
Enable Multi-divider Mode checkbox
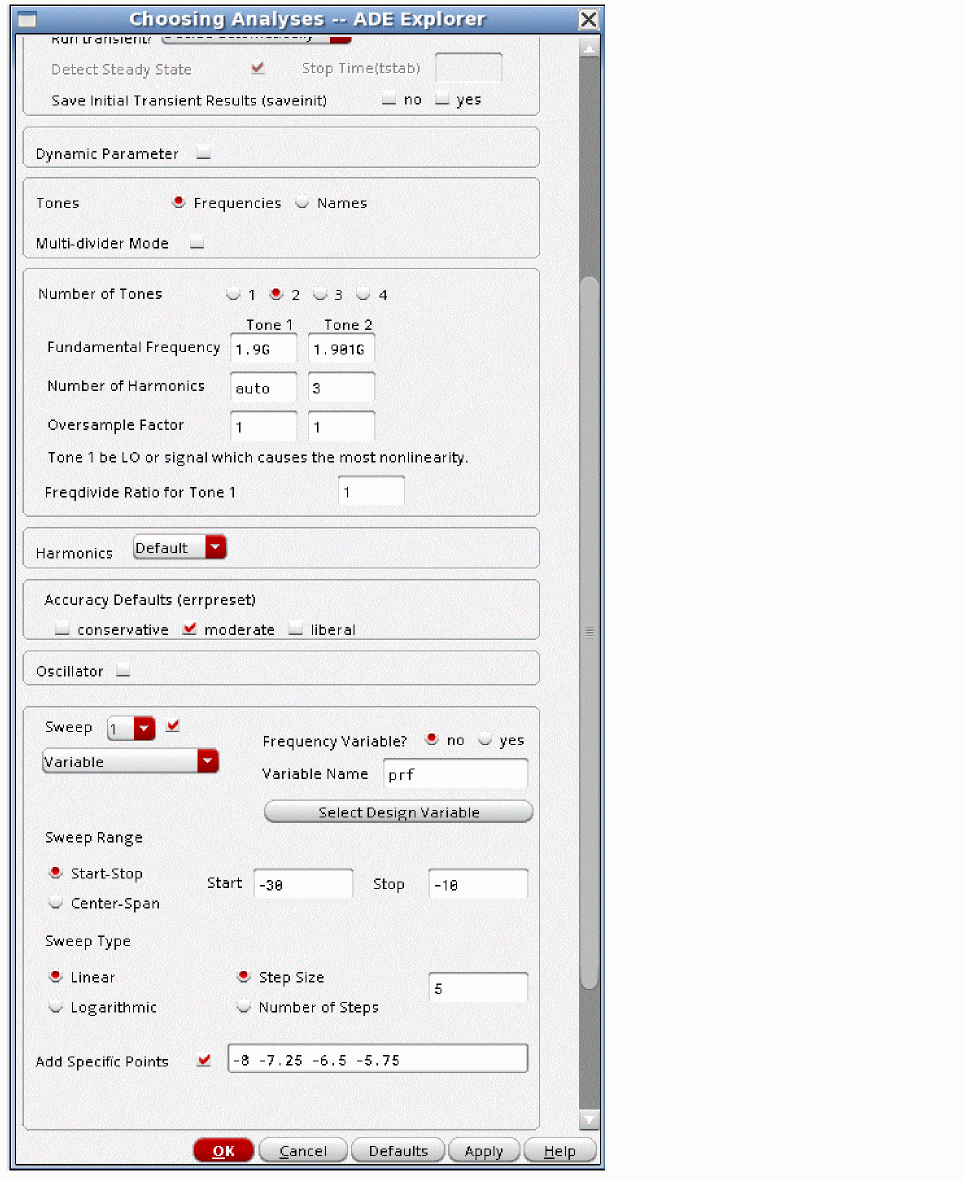coord(197,243)
